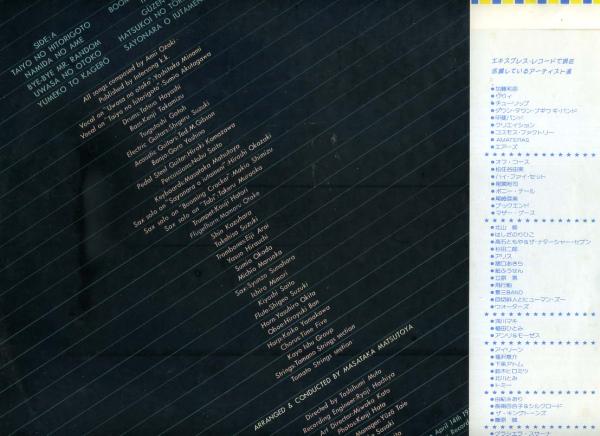Click the 'Booming Cracker' sax solo credit
Screen dimensions: 600x436
[209, 190]
